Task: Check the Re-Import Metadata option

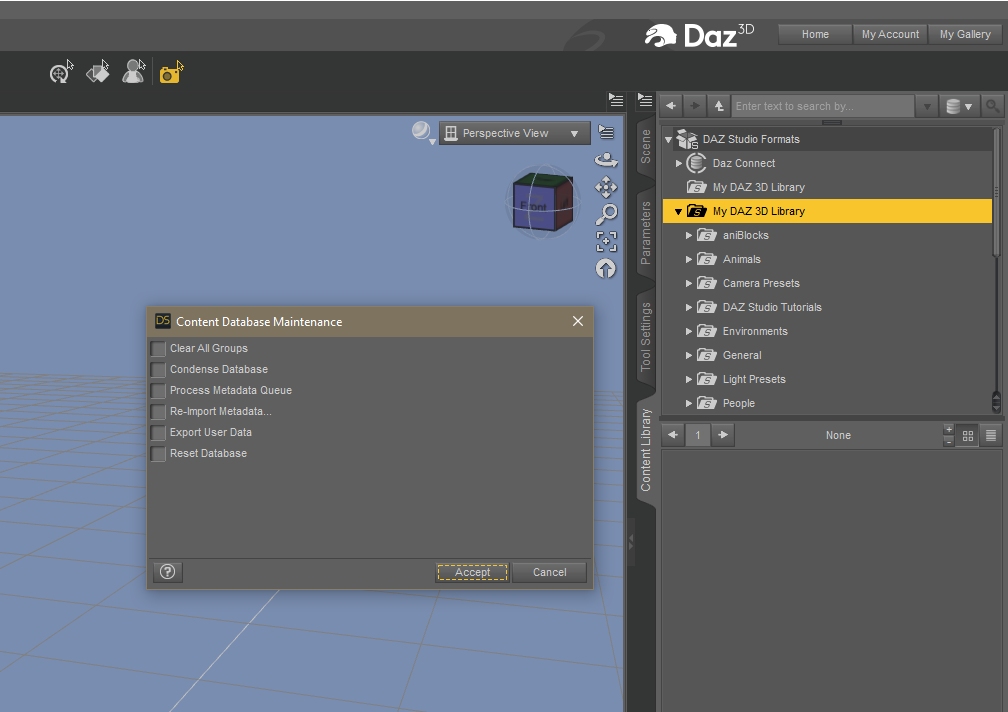Action: point(158,411)
